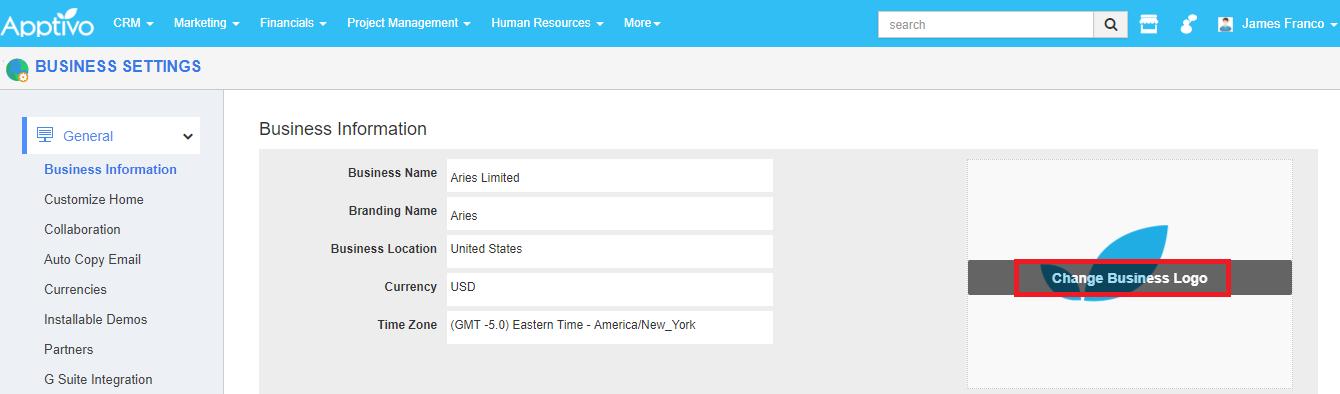Open the CRM dropdown menu
Screen dimensions: 1340x394
(x=133, y=23)
